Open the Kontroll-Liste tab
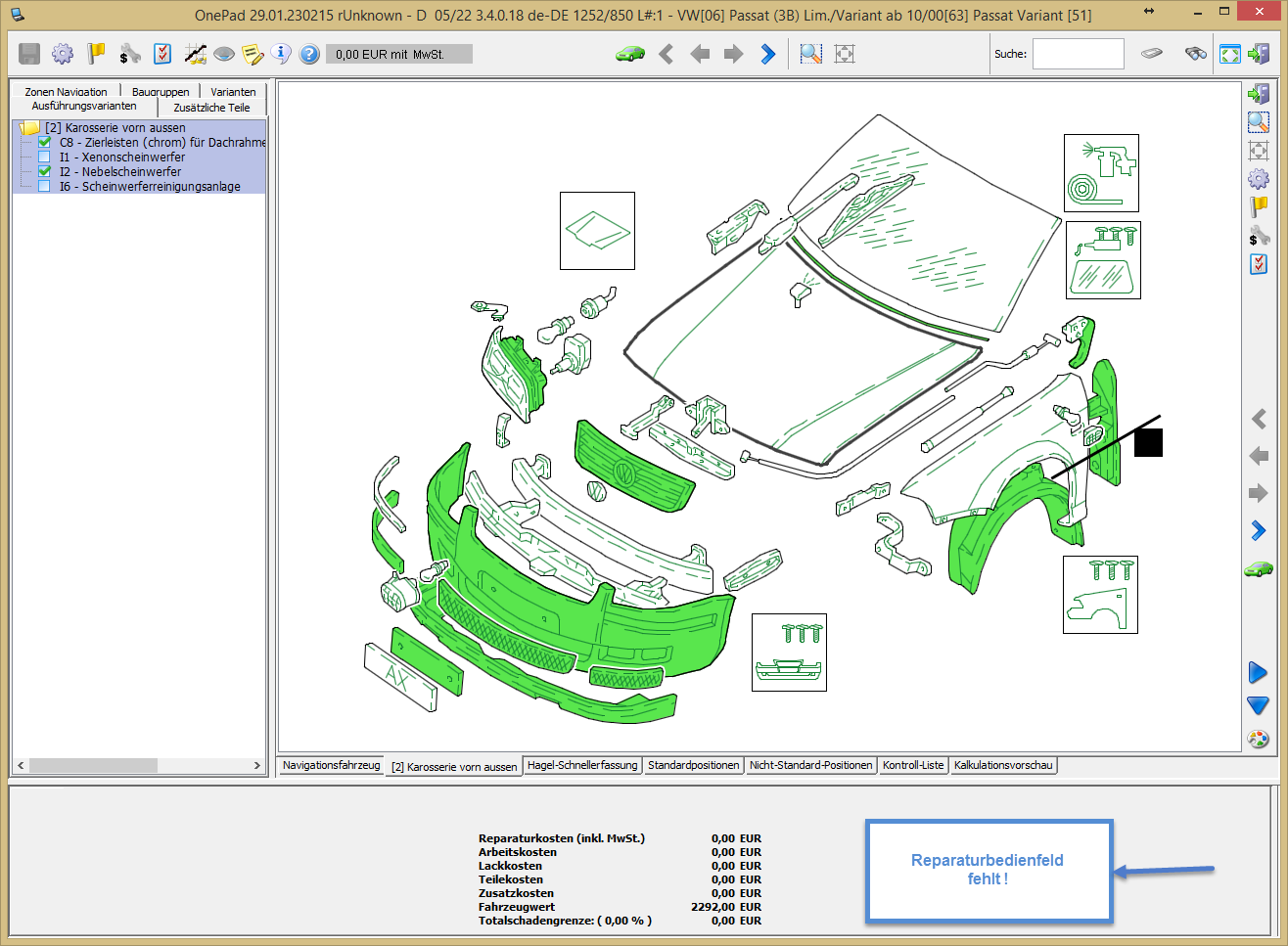This screenshot has height=946, width=1288. pos(913,765)
